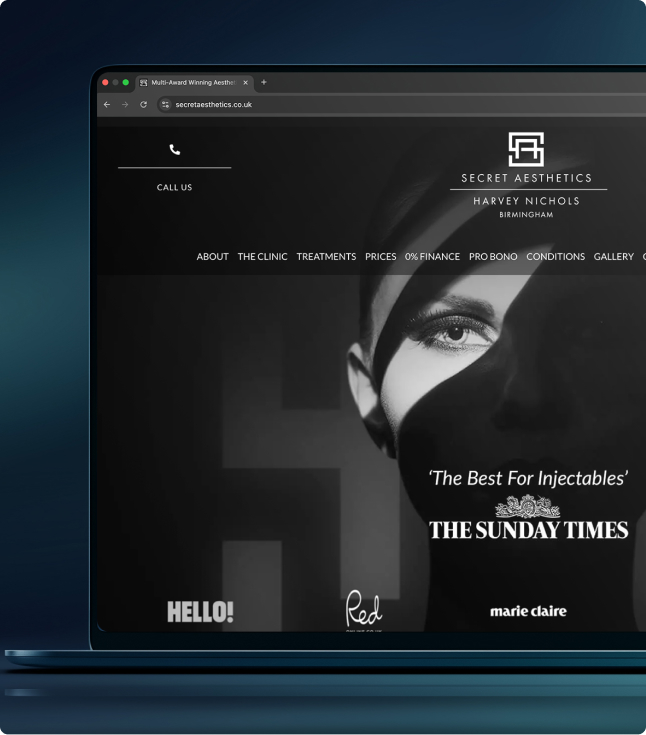This screenshot has height=735, width=646.
Task: Click the HELLO! magazine logo
Action: click(200, 612)
